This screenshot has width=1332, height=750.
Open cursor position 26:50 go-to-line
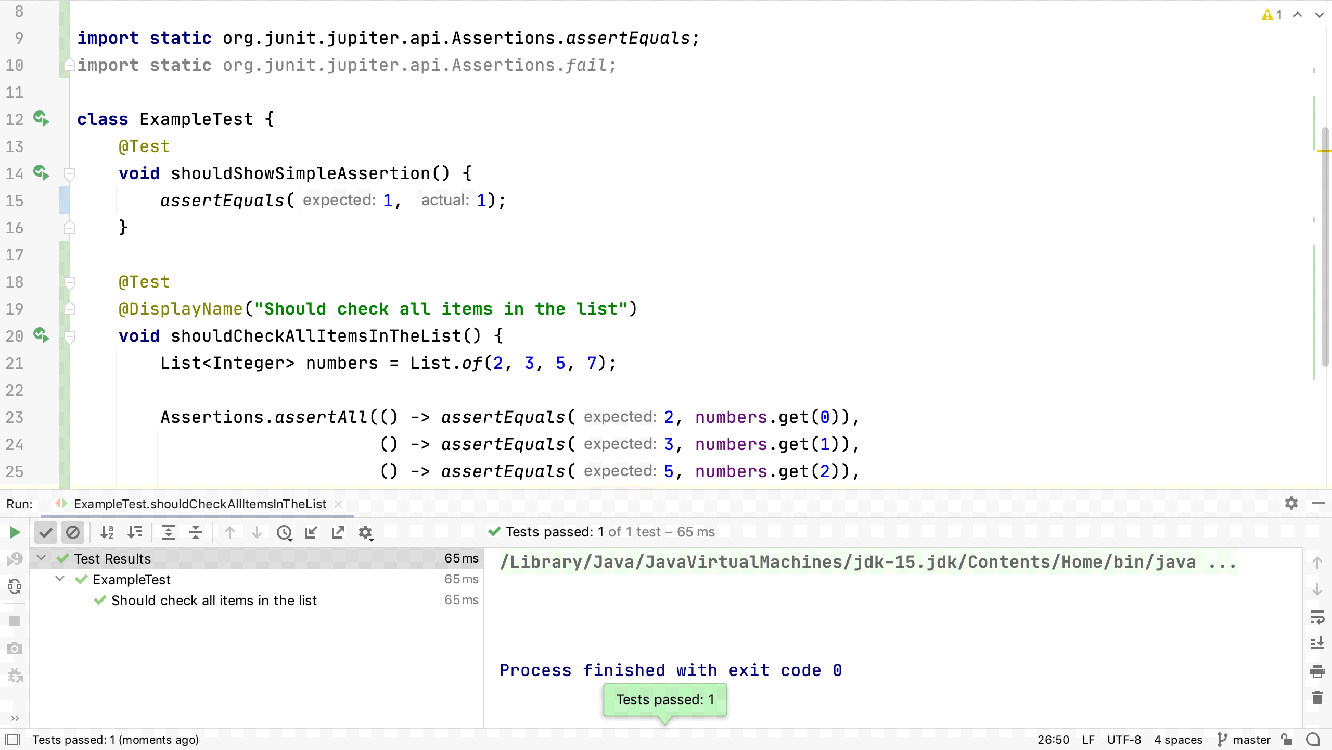coord(1053,740)
